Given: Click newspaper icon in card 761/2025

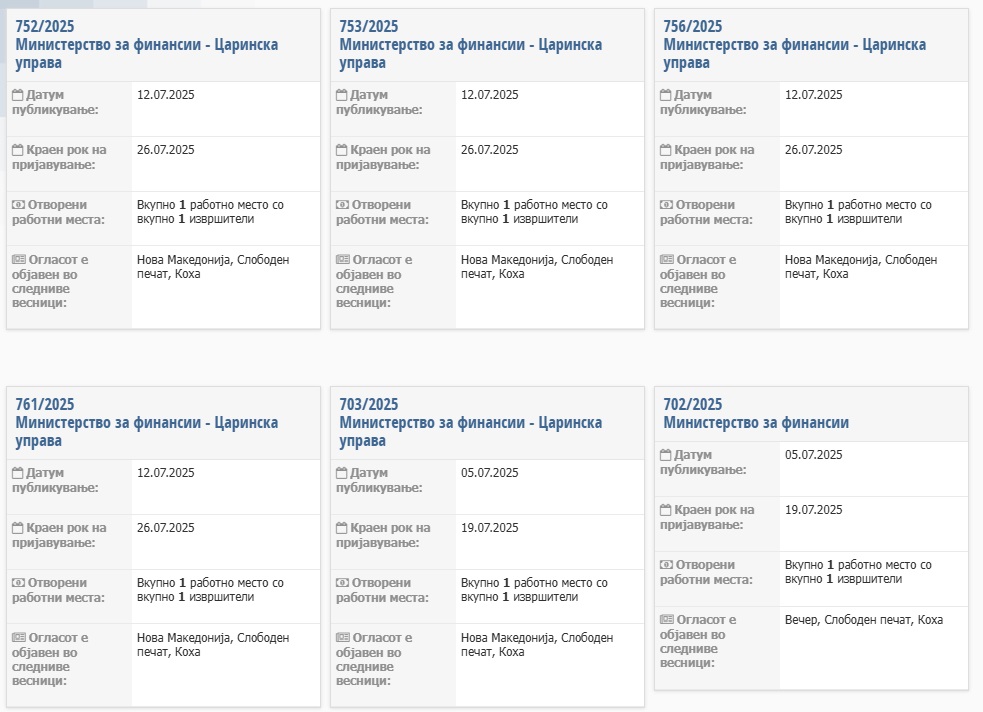Looking at the screenshot, I should point(19,637).
